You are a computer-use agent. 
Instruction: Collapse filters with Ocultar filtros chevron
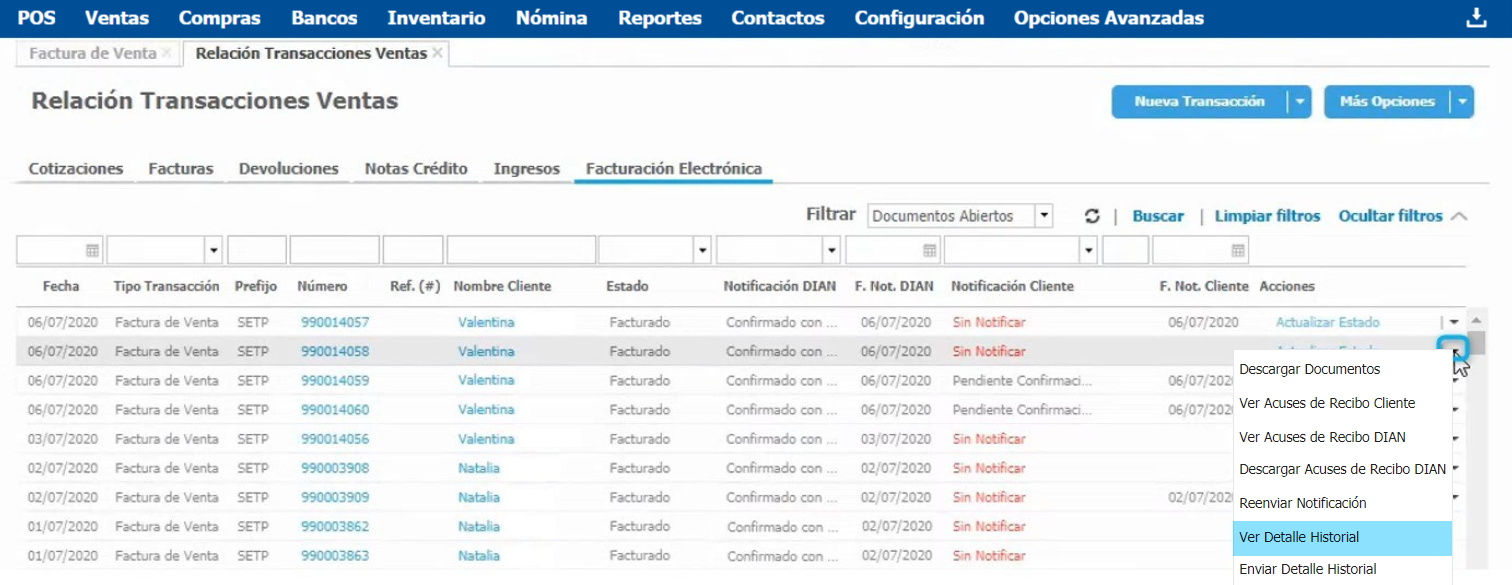tap(1458, 216)
